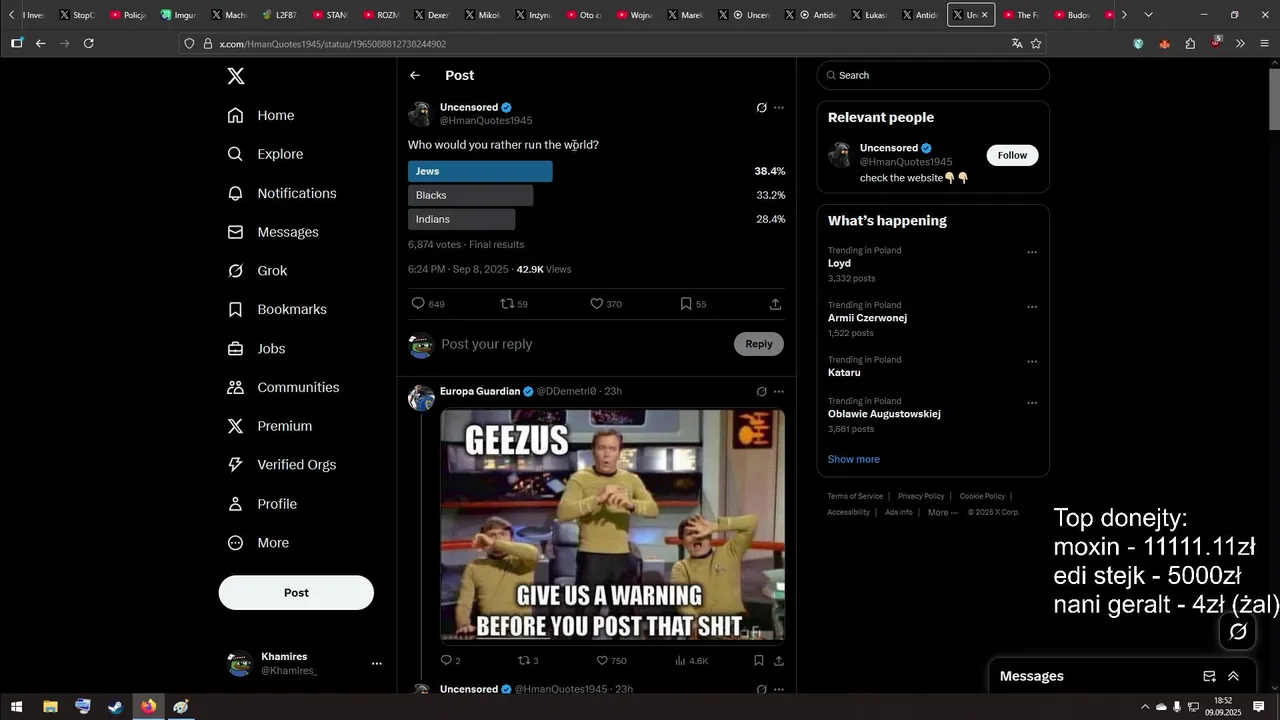Reply icon with 649 replies
The image size is (1280, 720).
[428, 304]
